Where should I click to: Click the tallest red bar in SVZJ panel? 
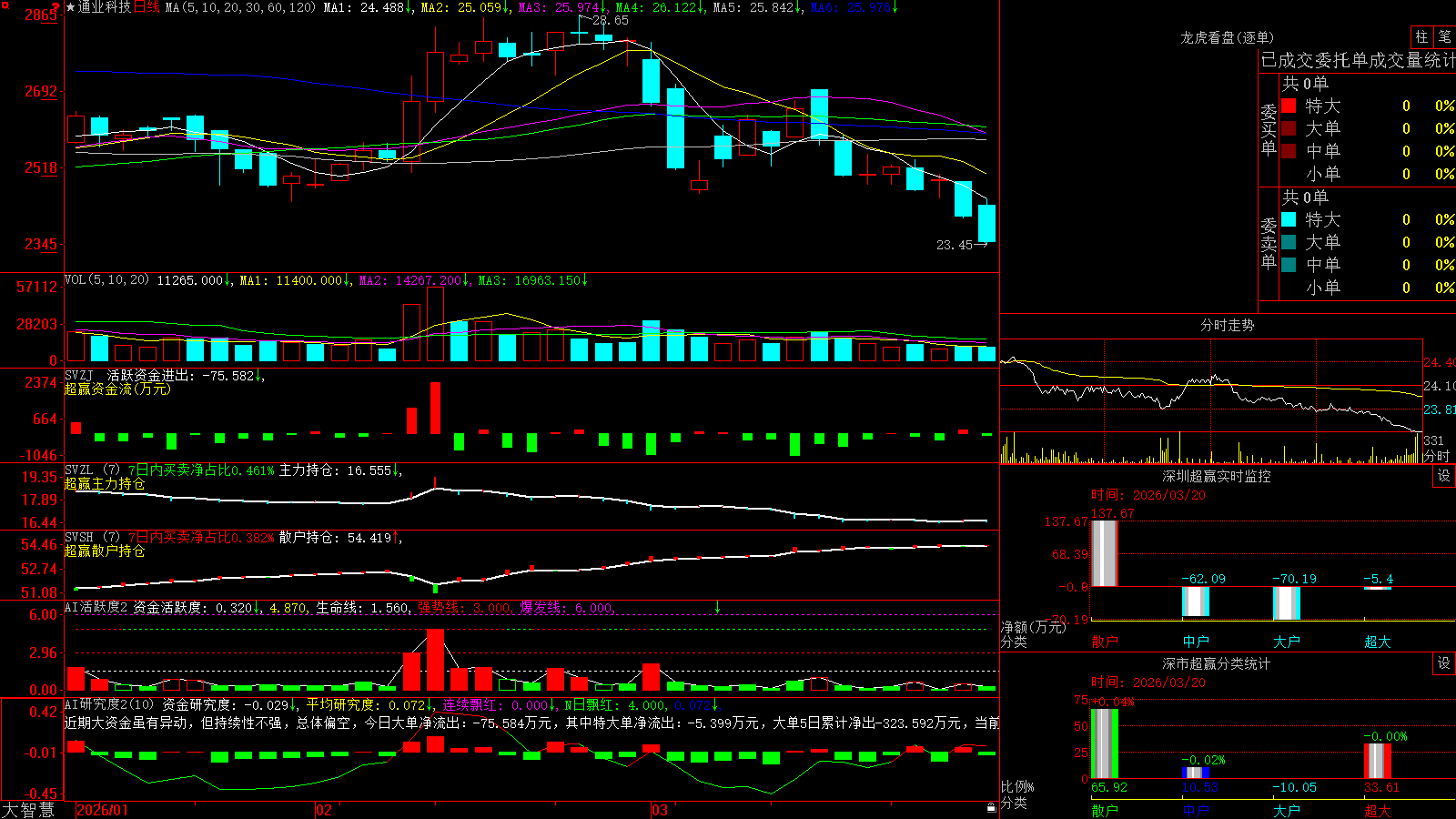pyautogui.click(x=435, y=408)
